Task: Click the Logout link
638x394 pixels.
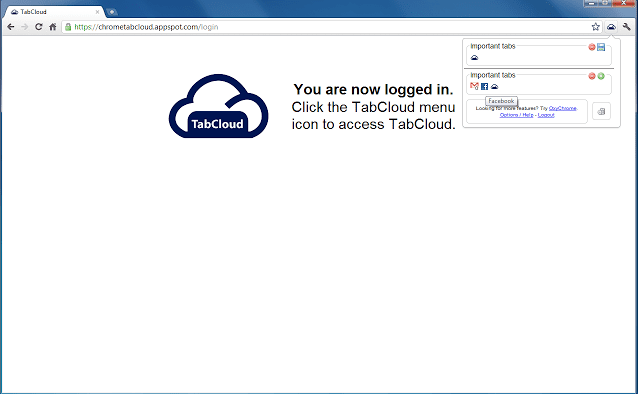Action: [x=546, y=115]
